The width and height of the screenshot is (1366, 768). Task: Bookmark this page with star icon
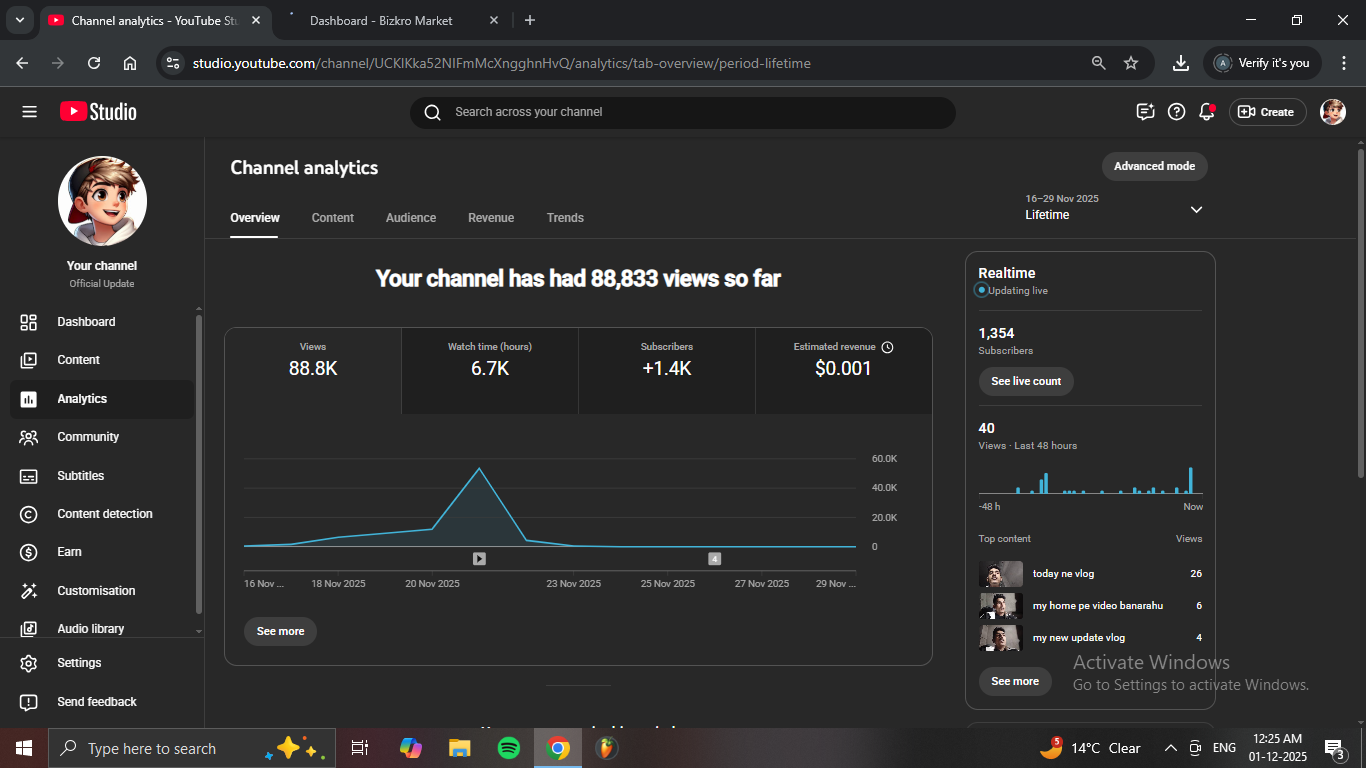click(x=1131, y=63)
